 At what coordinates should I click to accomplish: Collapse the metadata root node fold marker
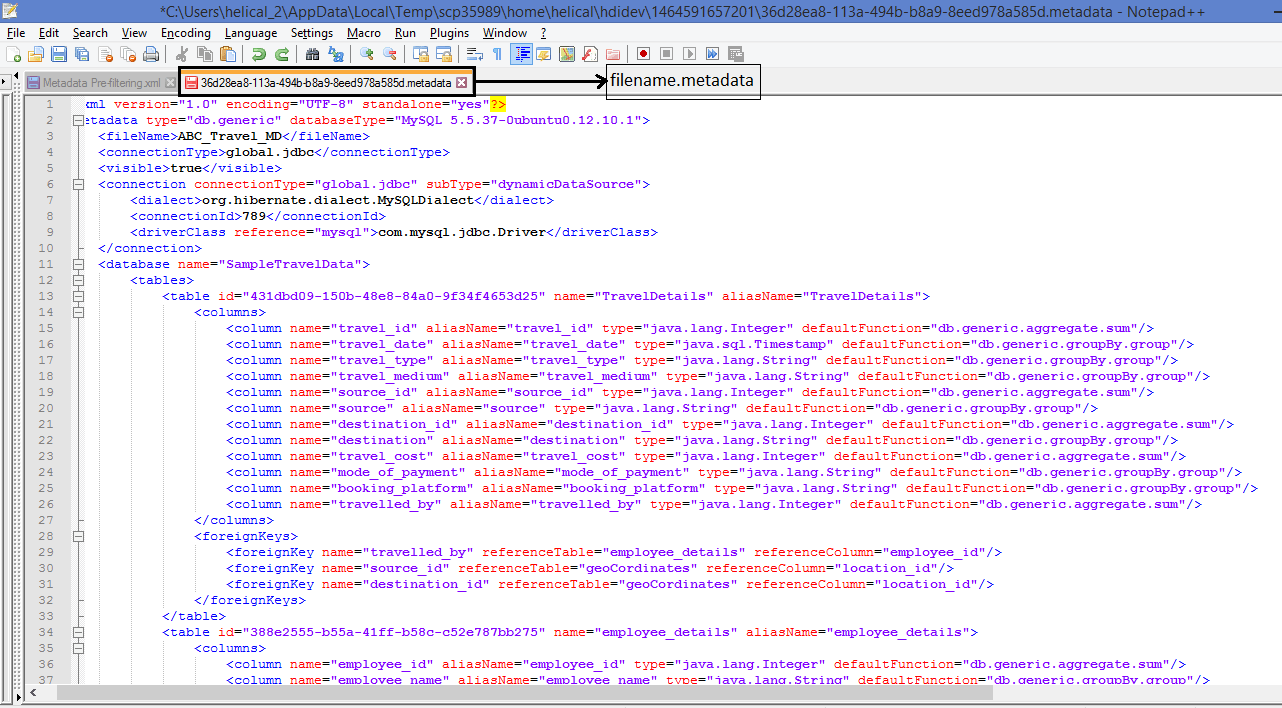point(77,120)
